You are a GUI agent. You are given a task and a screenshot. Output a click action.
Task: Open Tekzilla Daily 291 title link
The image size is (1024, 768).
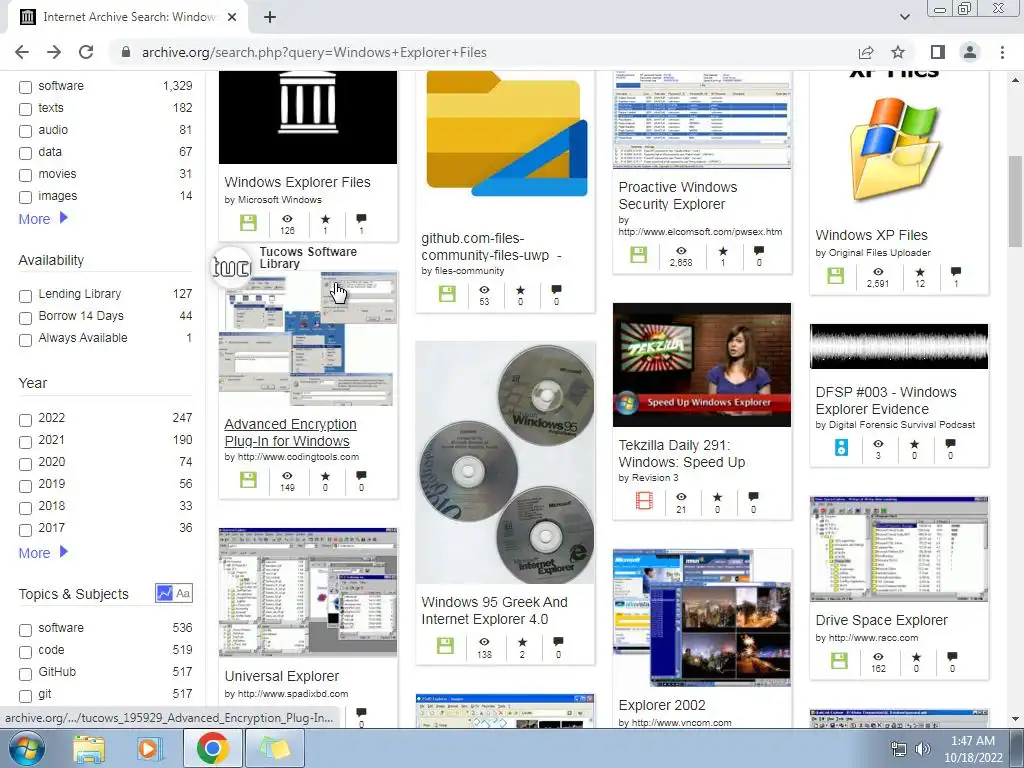click(682, 453)
